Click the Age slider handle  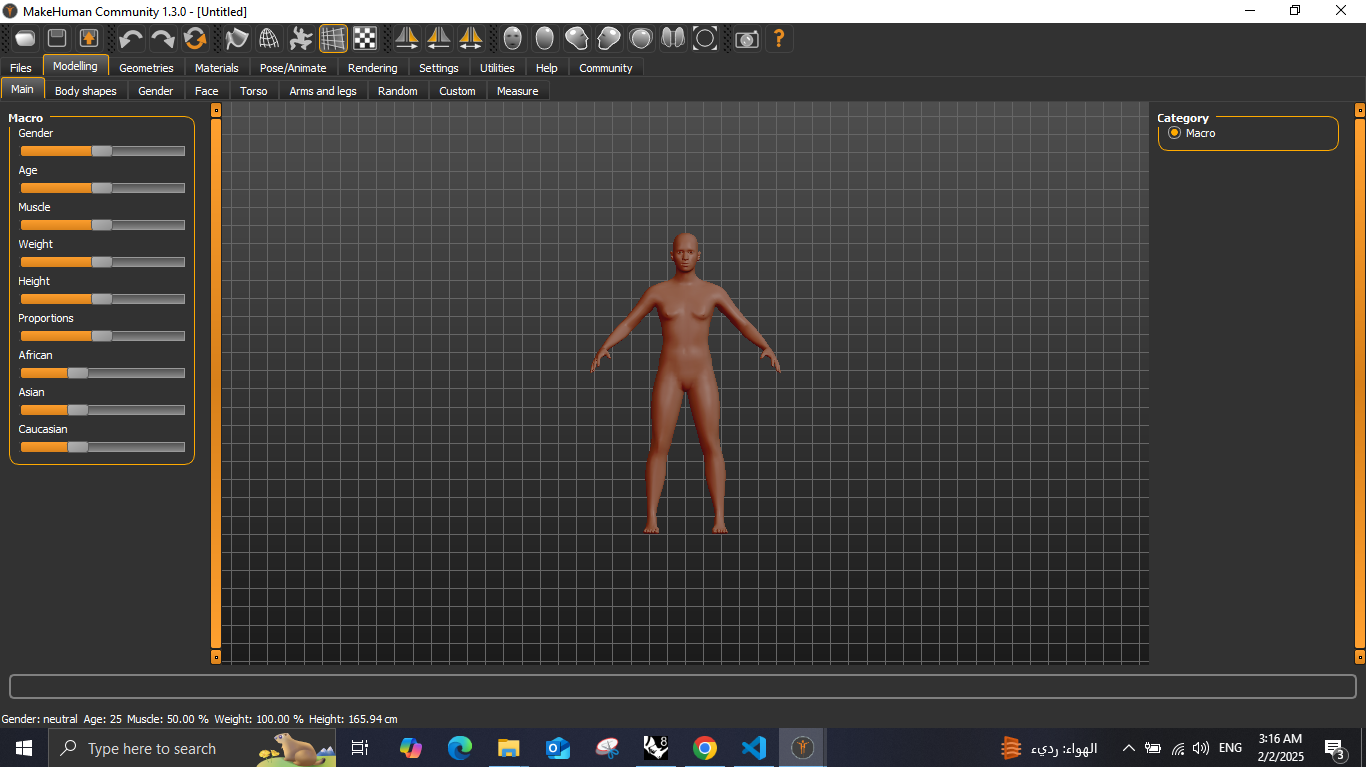click(102, 188)
